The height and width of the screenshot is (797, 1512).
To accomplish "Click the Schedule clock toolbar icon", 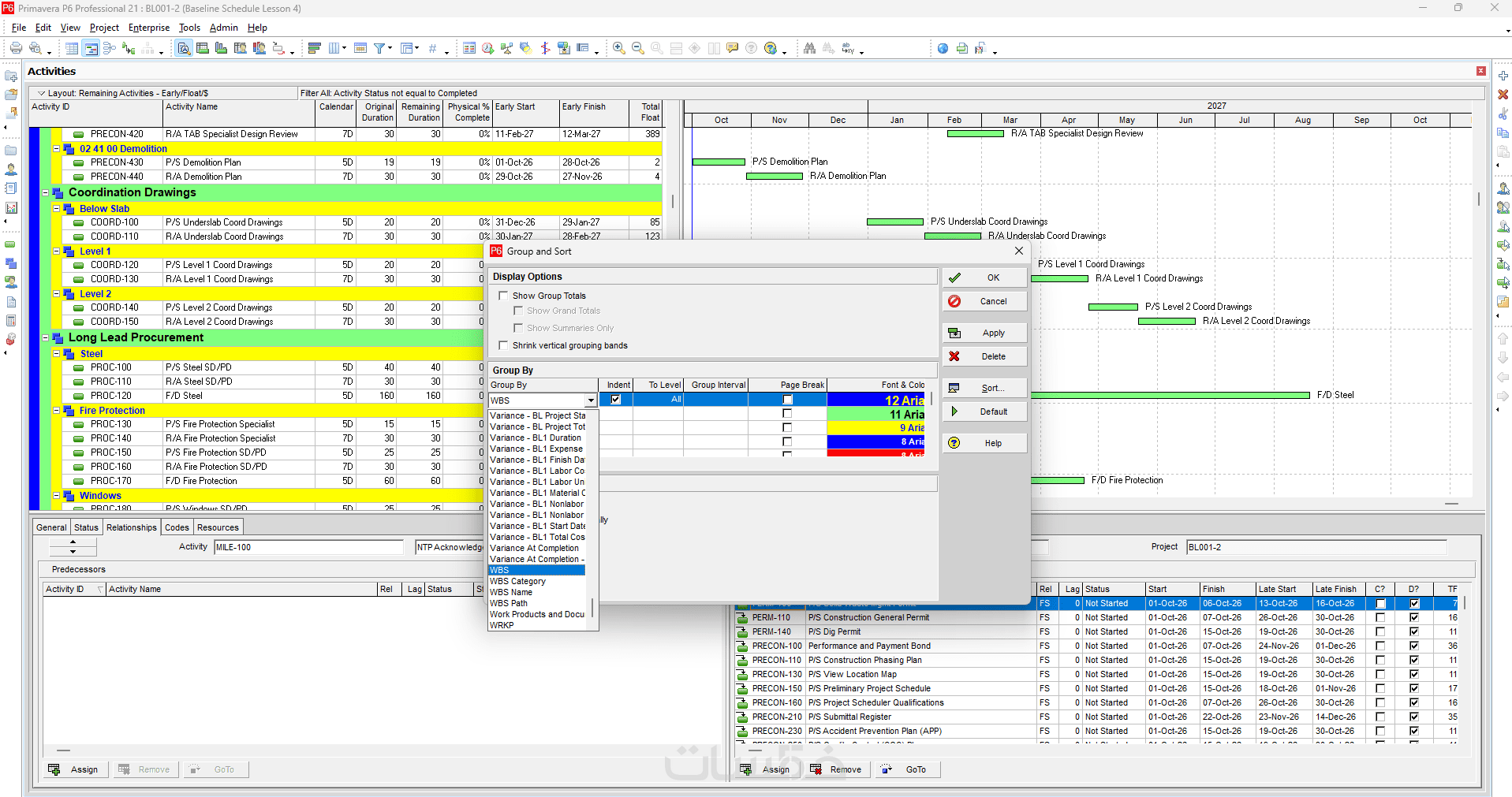I will coord(488,49).
